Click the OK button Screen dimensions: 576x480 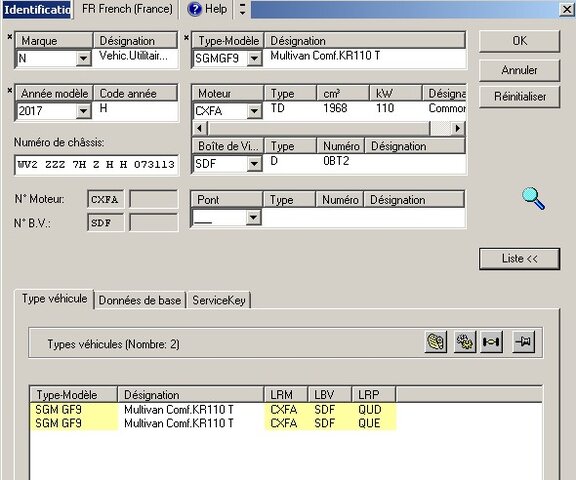(519, 41)
